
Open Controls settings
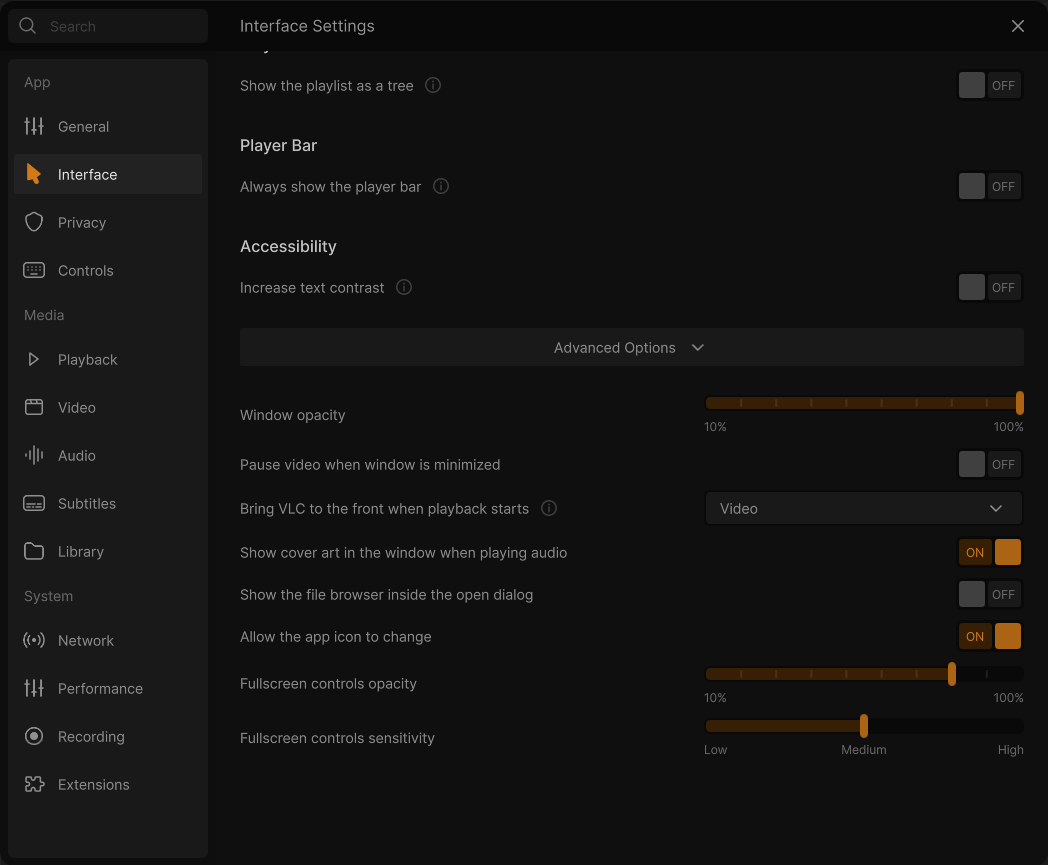coord(108,270)
